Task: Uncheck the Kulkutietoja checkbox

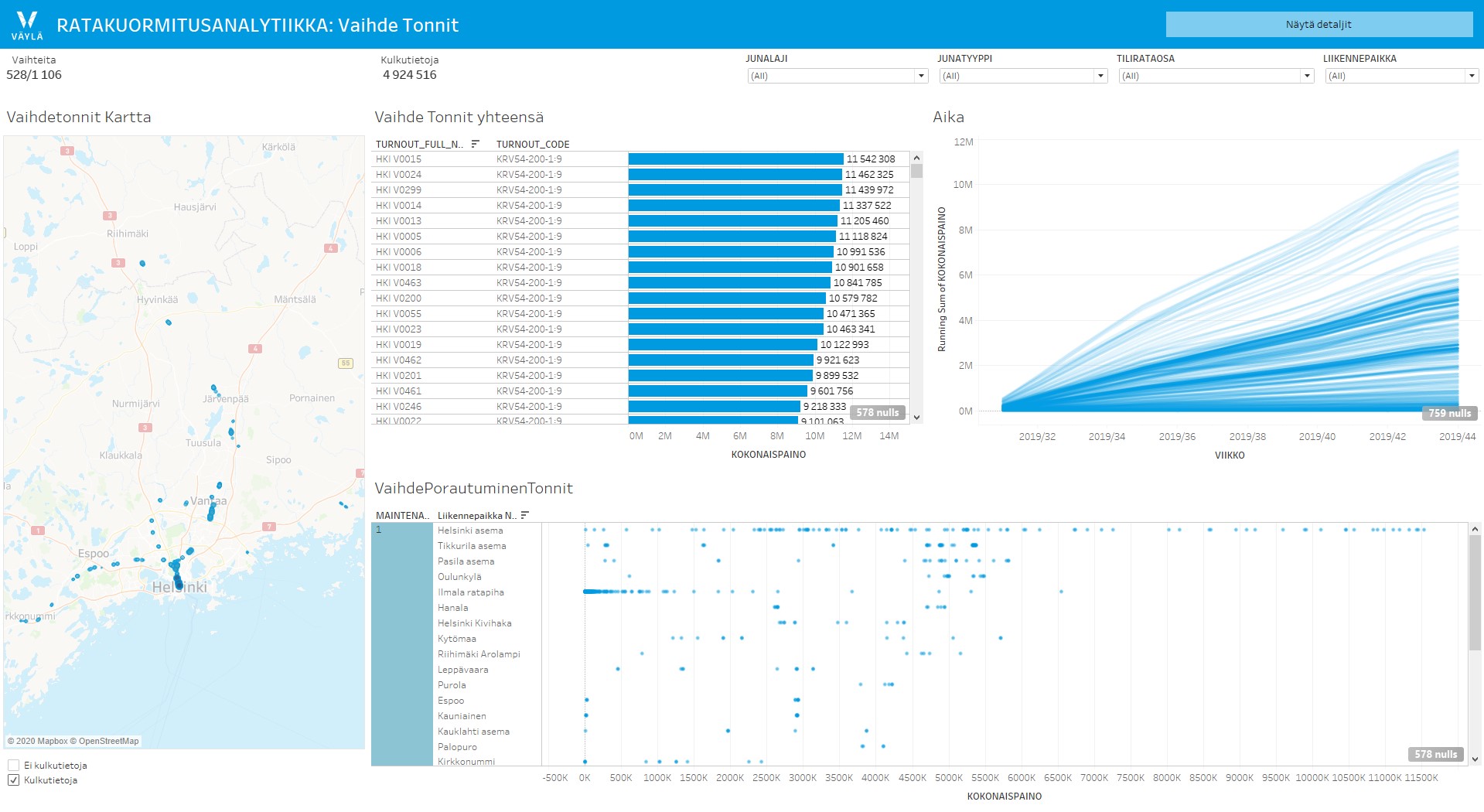Action: click(13, 780)
